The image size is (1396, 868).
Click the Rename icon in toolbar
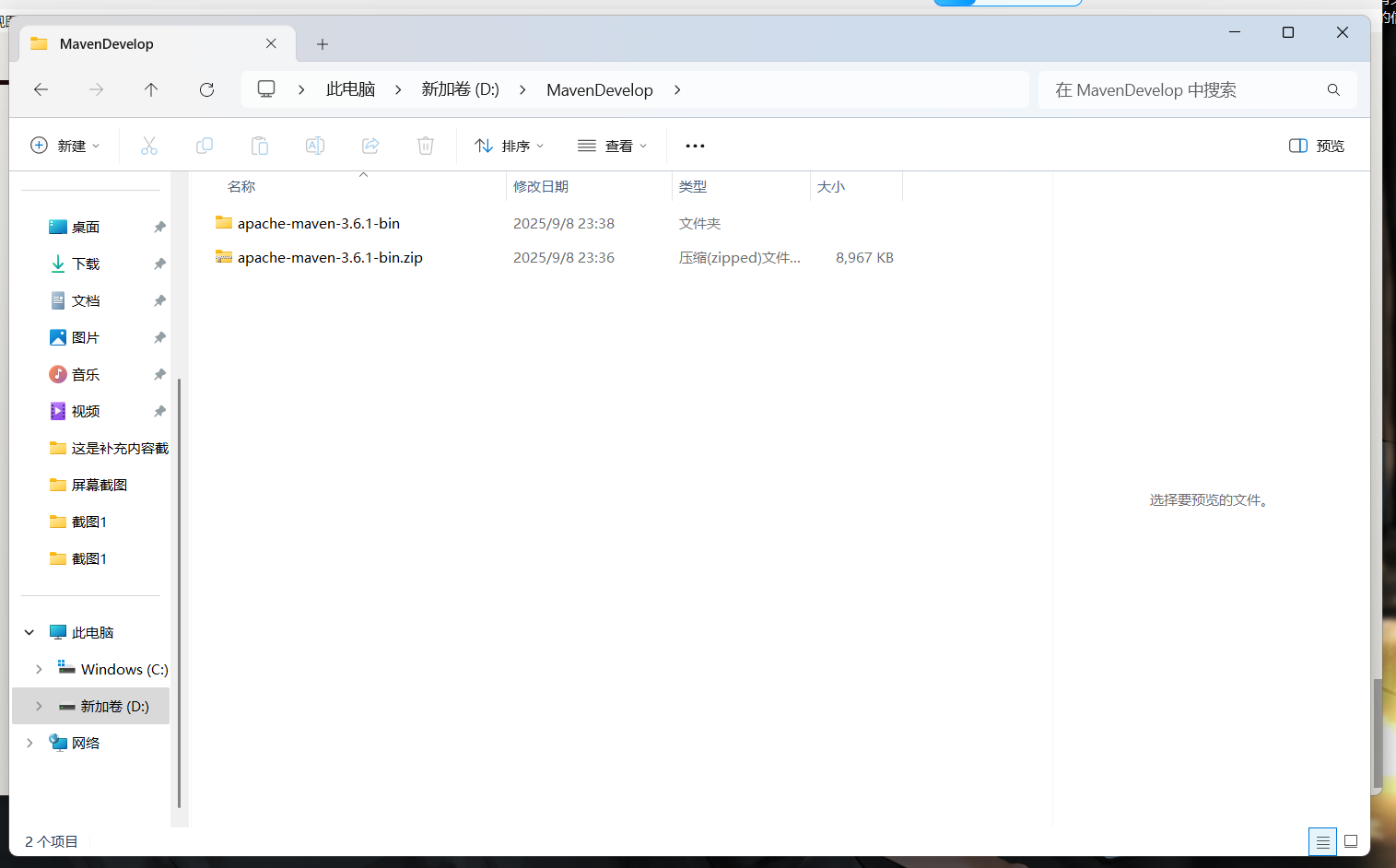pos(315,146)
